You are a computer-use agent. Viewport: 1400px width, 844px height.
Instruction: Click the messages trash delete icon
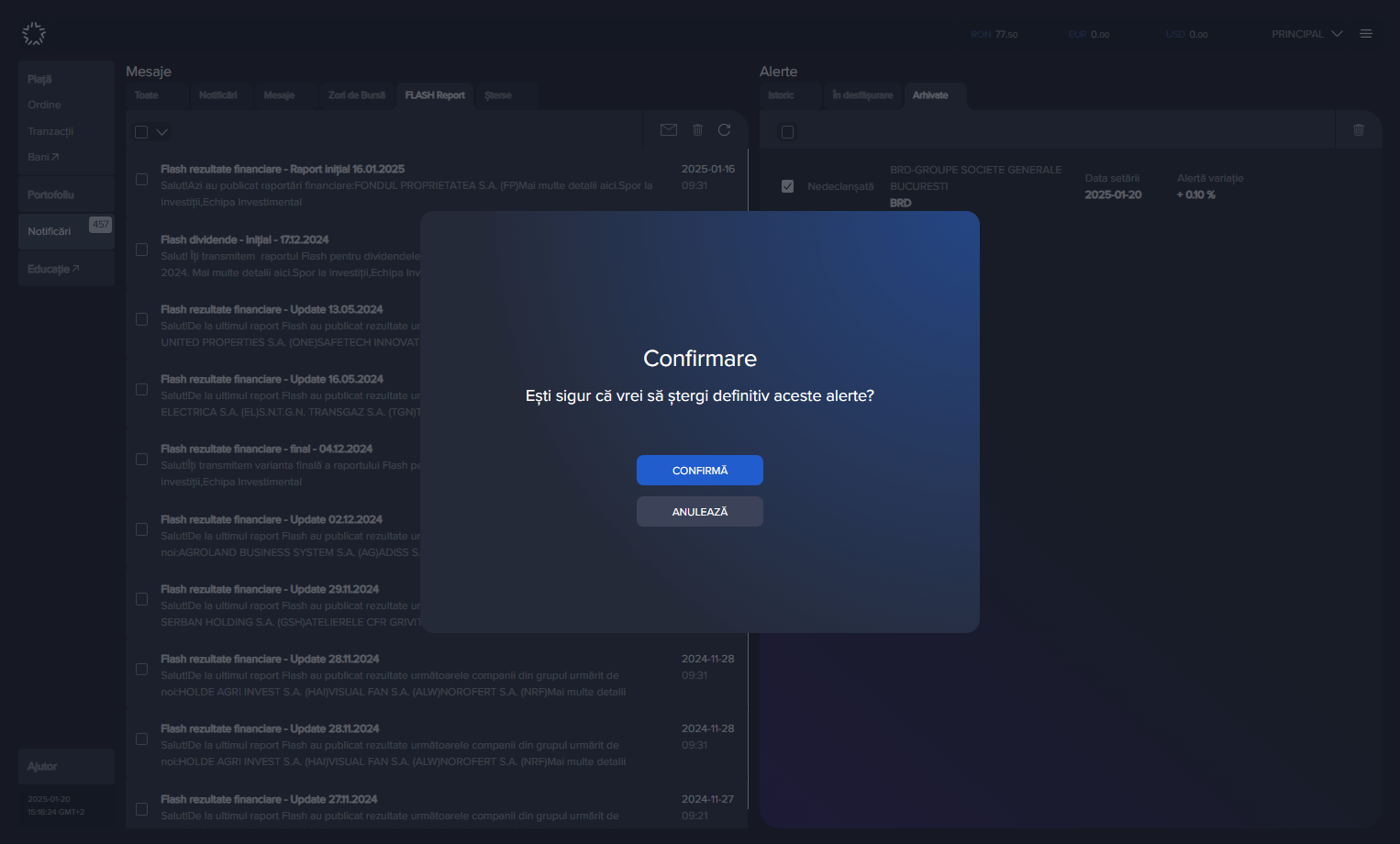pyautogui.click(x=697, y=130)
